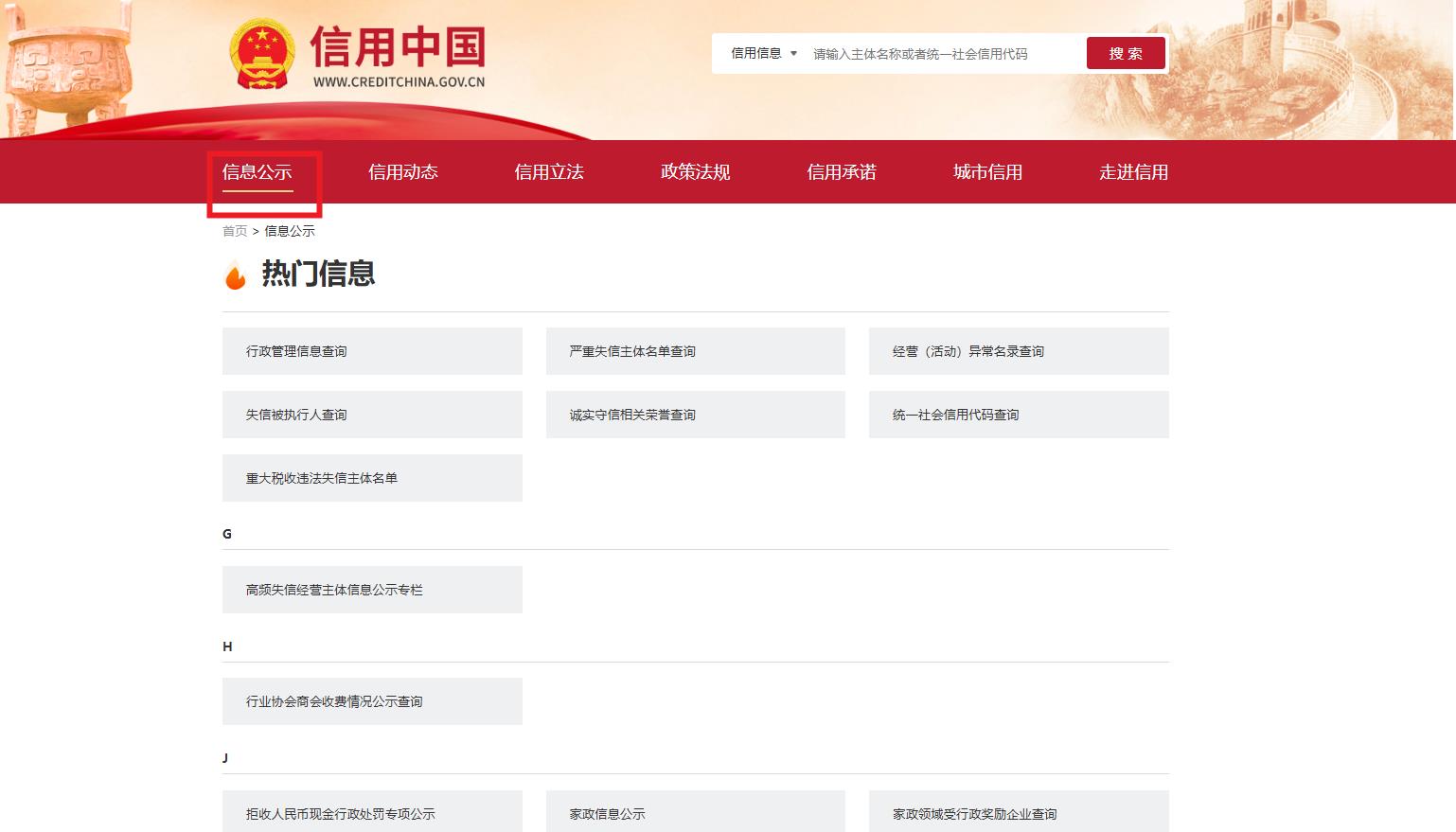
Task: Click the red 搜索 search button
Action: 1126,53
